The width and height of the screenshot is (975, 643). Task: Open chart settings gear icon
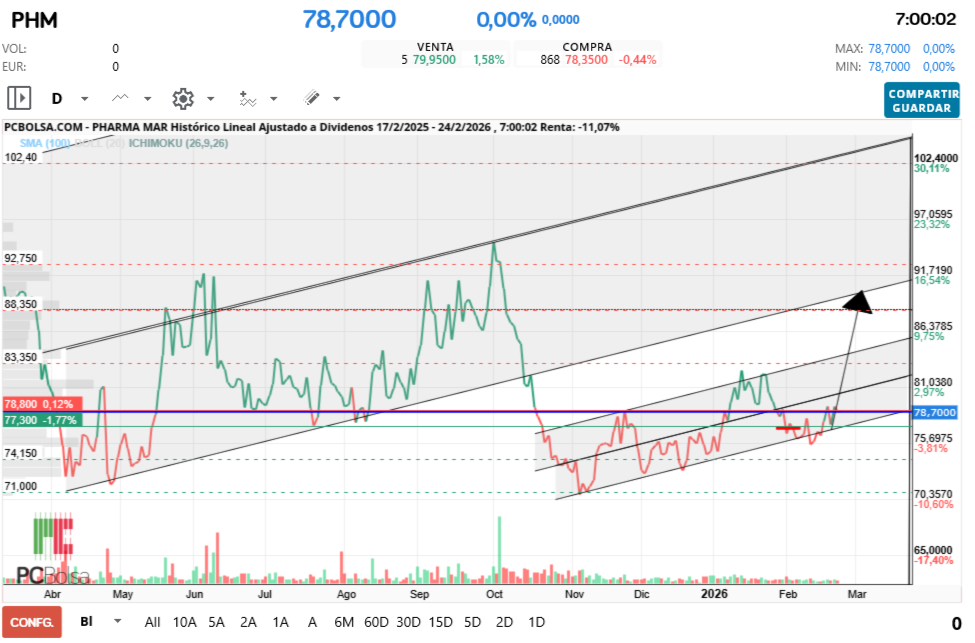tap(182, 98)
